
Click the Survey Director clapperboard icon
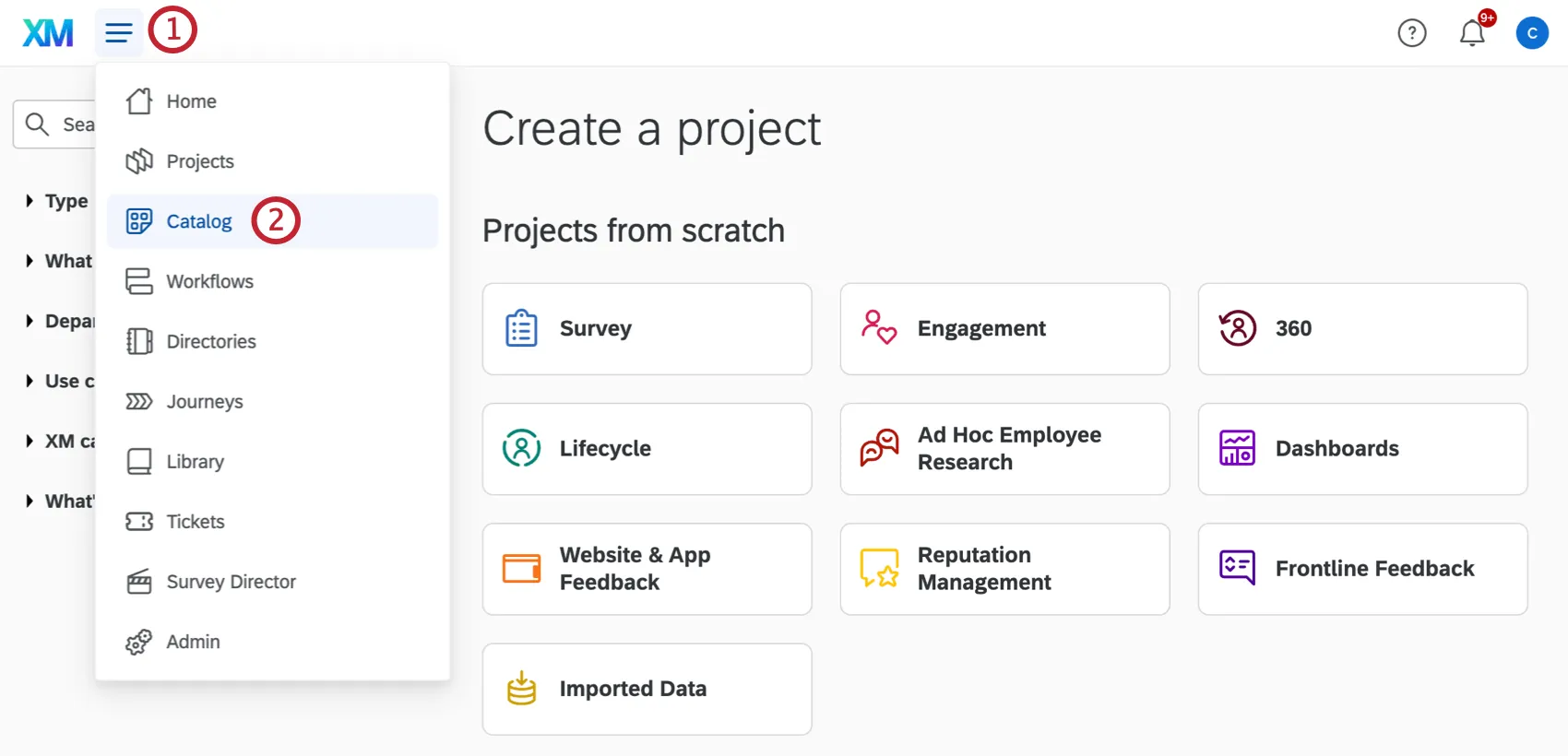139,582
